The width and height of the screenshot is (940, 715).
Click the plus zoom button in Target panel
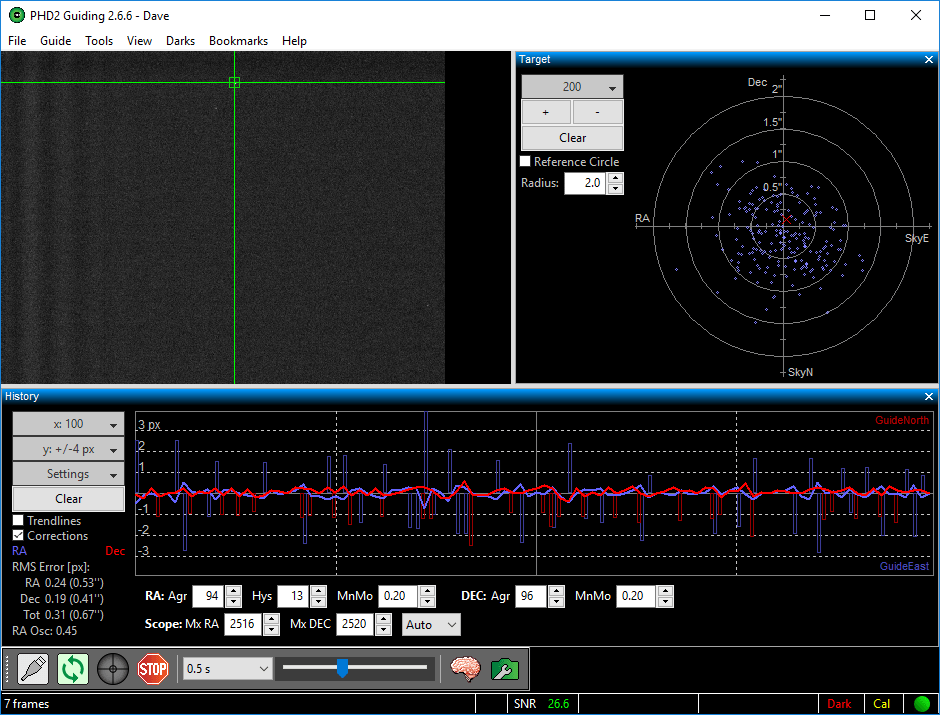pyautogui.click(x=545, y=112)
